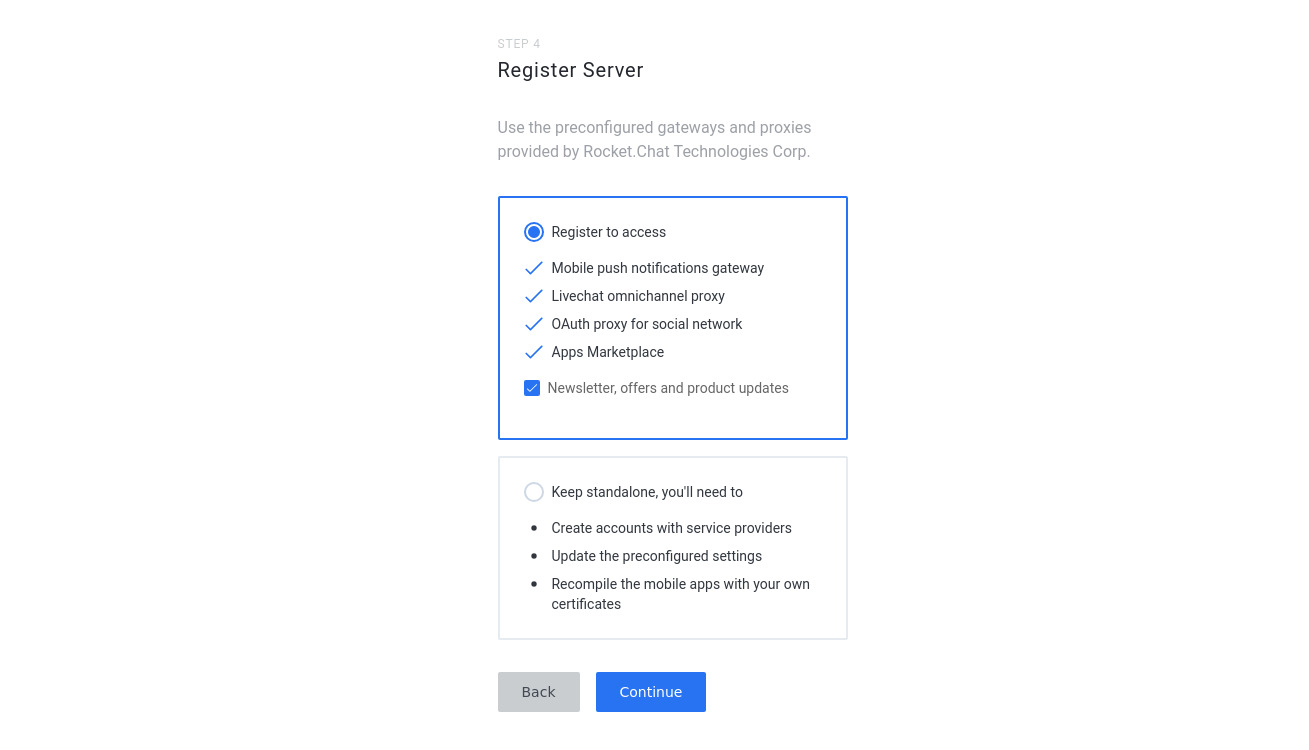Click the checkmark icon beside OAuth proxy for social network
This screenshot has width=1309, height=750.
(534, 324)
